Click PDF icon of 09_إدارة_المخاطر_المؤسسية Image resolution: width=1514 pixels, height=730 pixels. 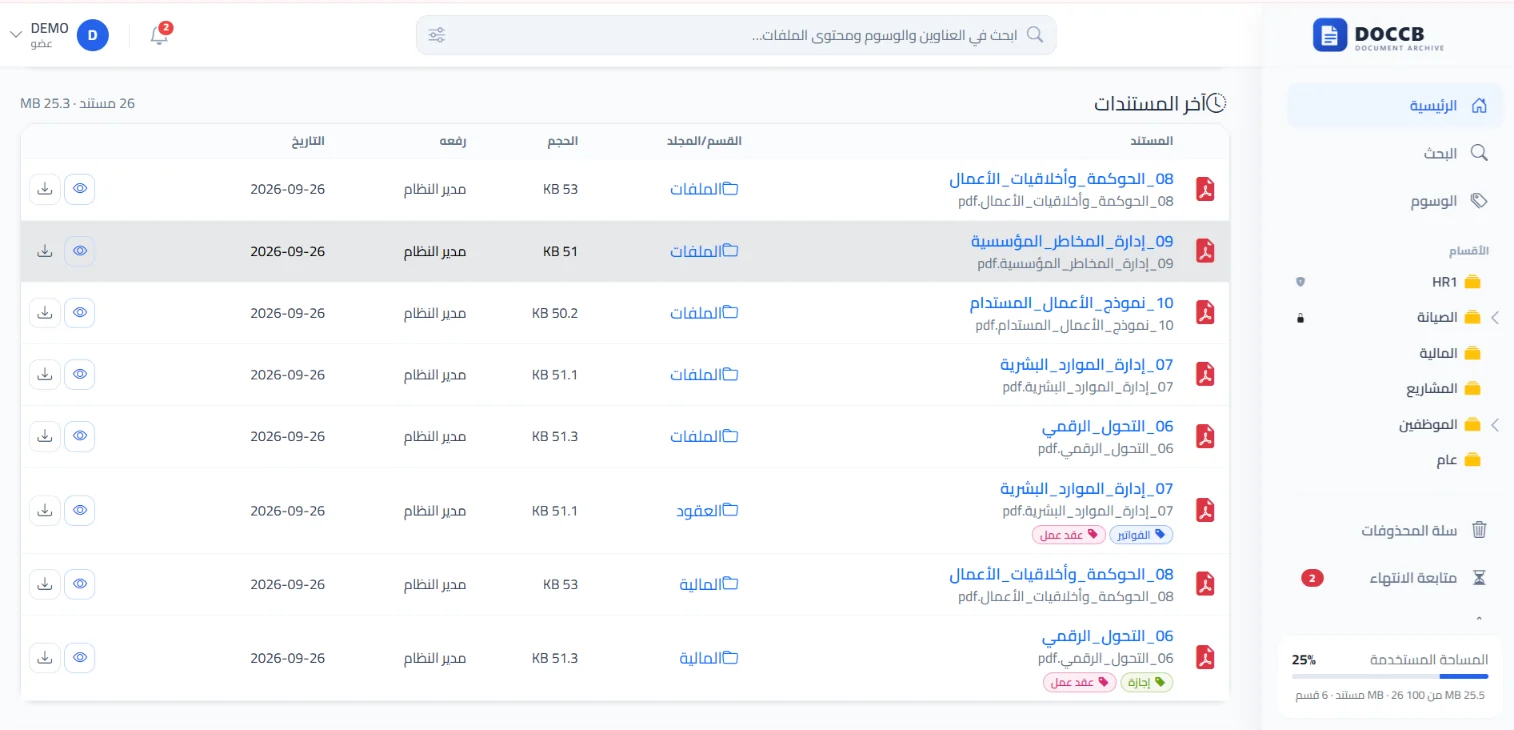1206,251
